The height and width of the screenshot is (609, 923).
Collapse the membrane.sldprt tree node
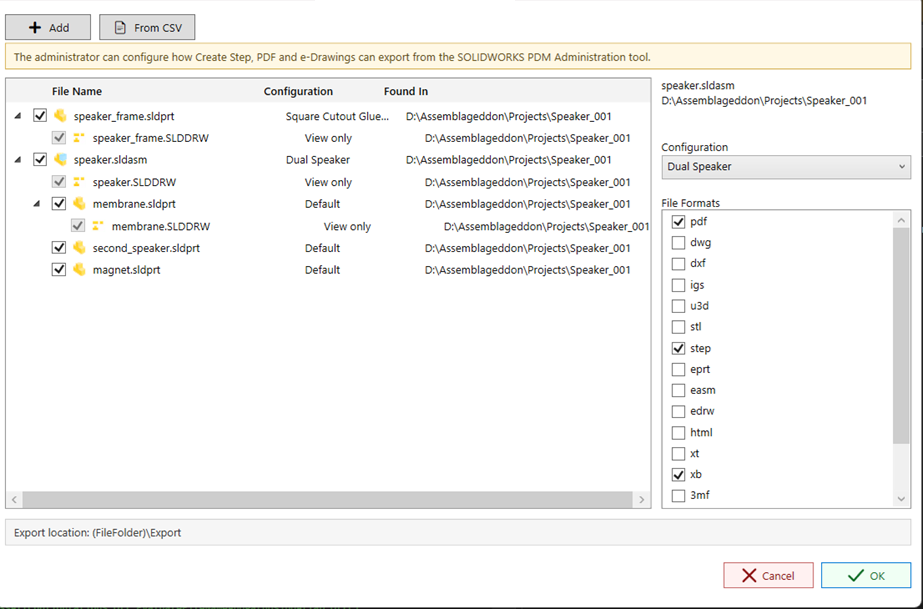click(x=36, y=204)
